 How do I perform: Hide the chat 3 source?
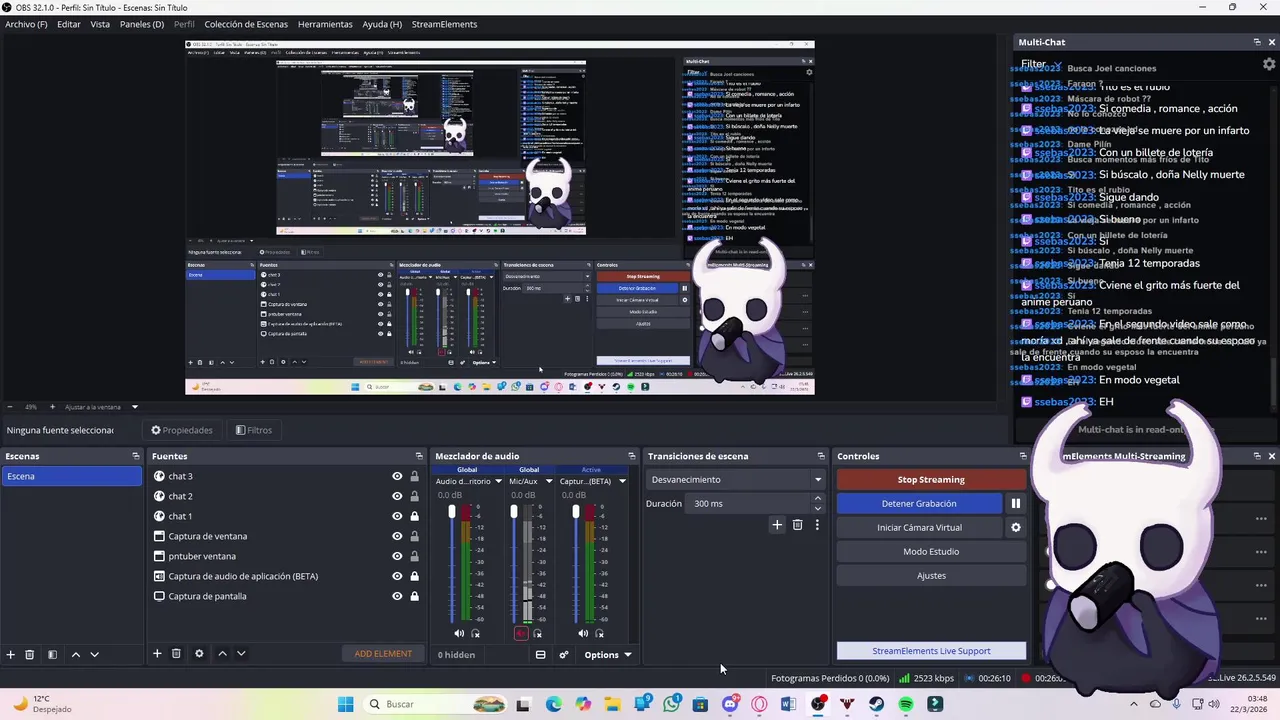click(397, 476)
